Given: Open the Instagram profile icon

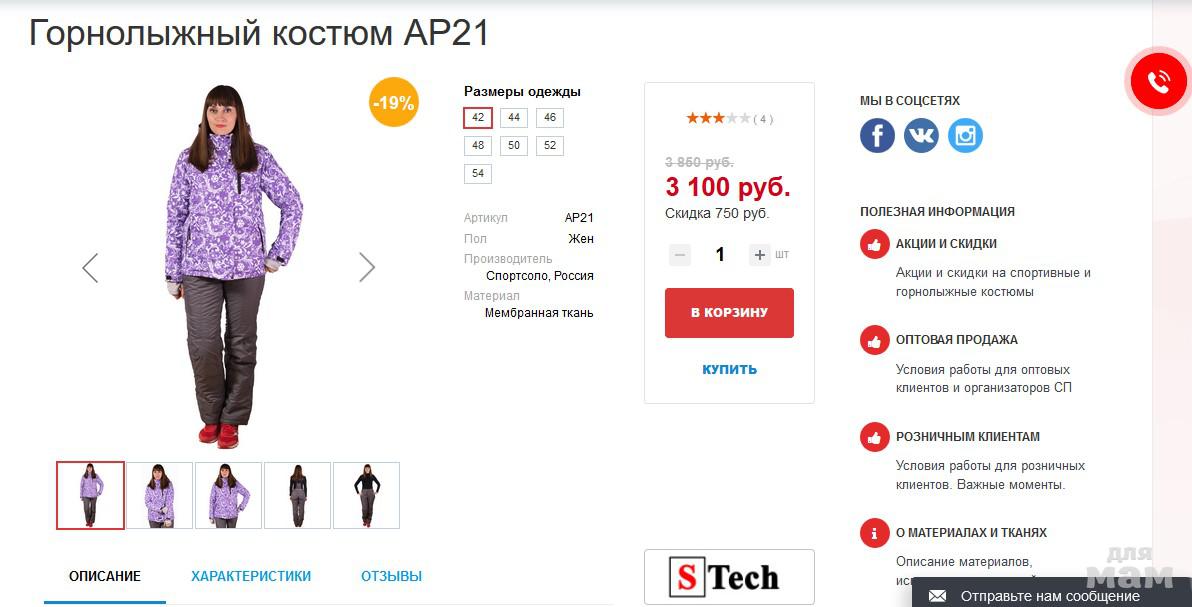Looking at the screenshot, I should point(965,135).
